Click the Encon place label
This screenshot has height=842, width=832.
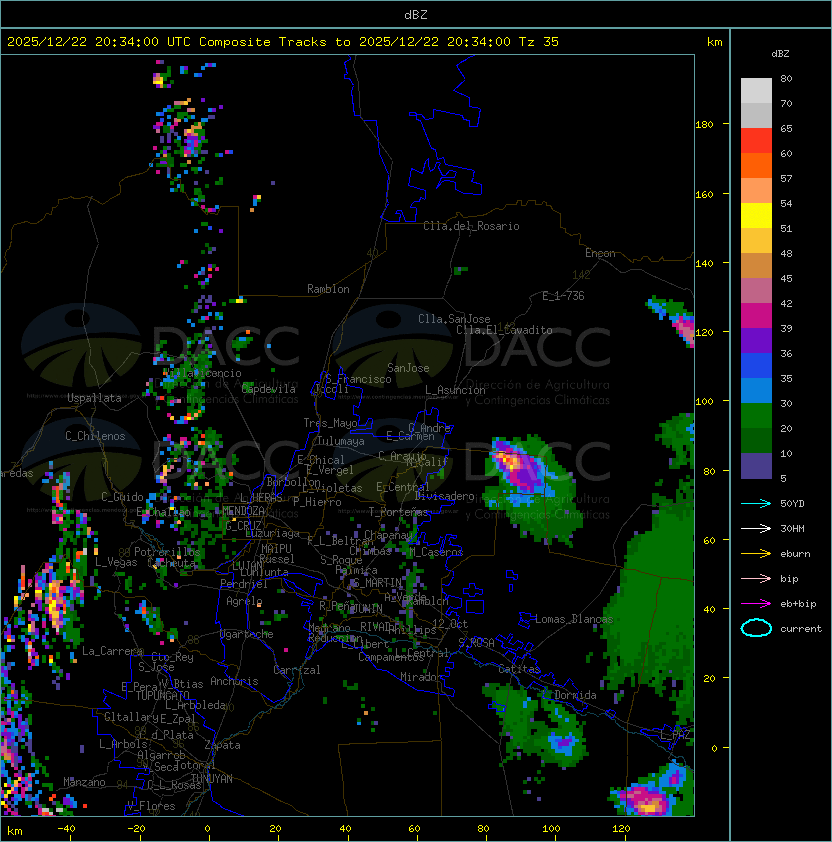(x=600, y=253)
